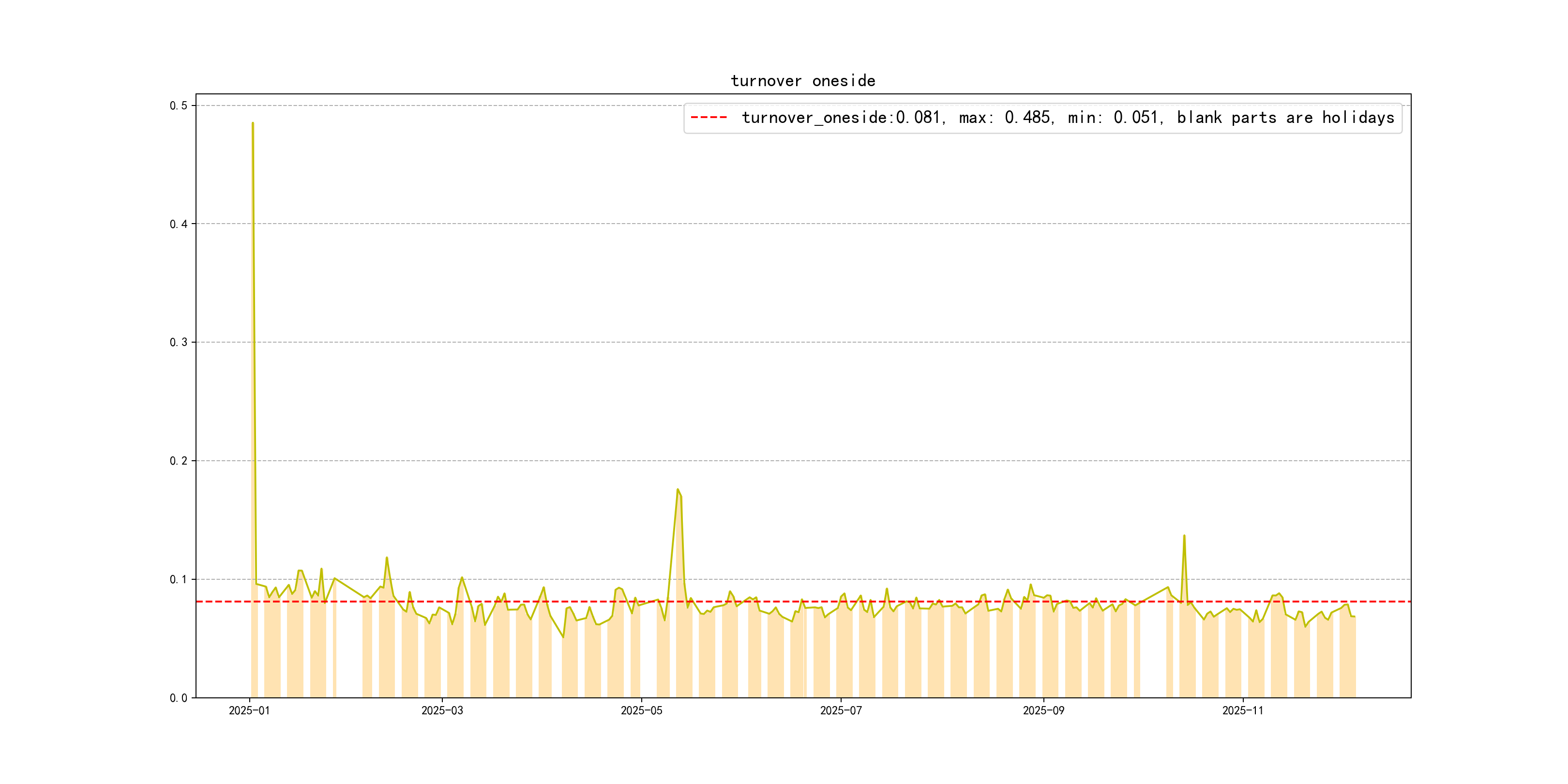Click the blank holiday gap in early October
The height and width of the screenshot is (784, 1568).
(x=1153, y=651)
